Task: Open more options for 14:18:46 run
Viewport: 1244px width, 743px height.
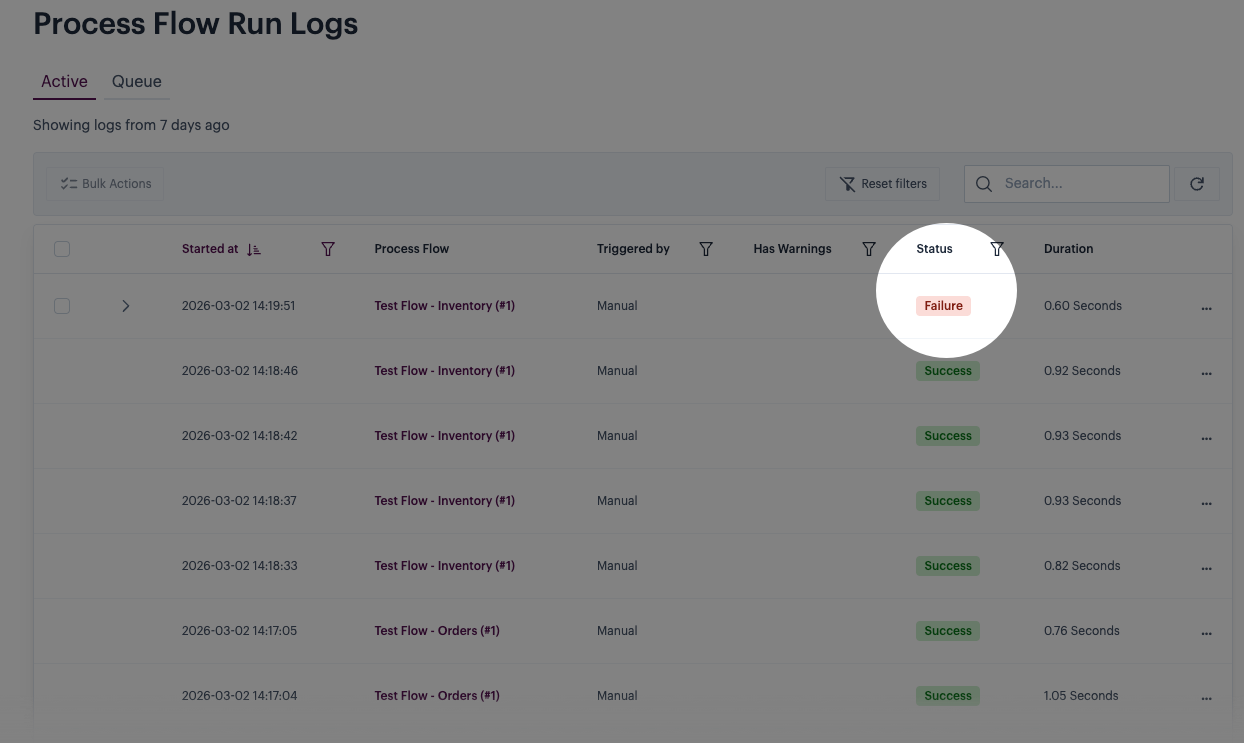Action: pyautogui.click(x=1206, y=372)
